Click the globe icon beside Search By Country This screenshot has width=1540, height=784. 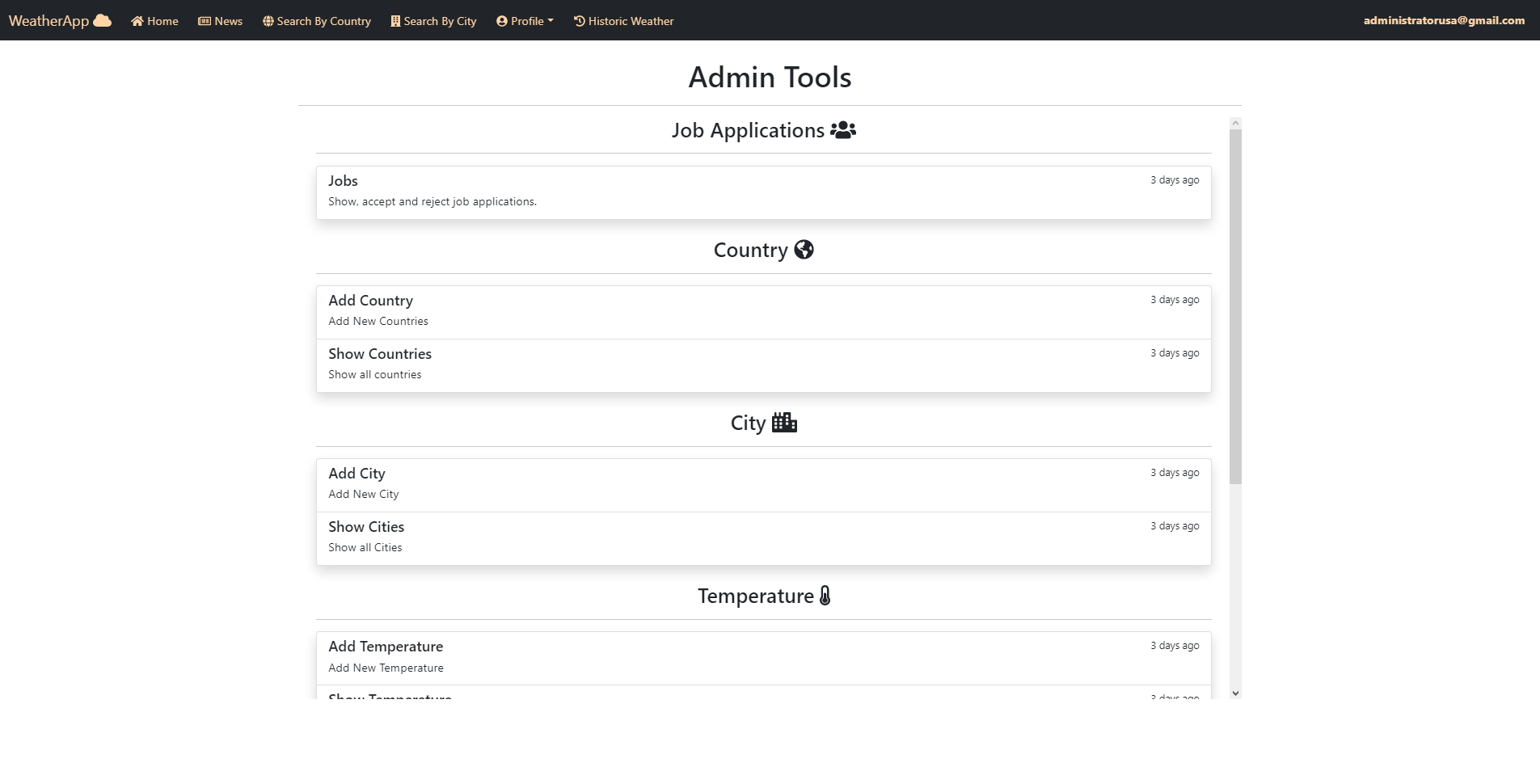click(x=268, y=20)
